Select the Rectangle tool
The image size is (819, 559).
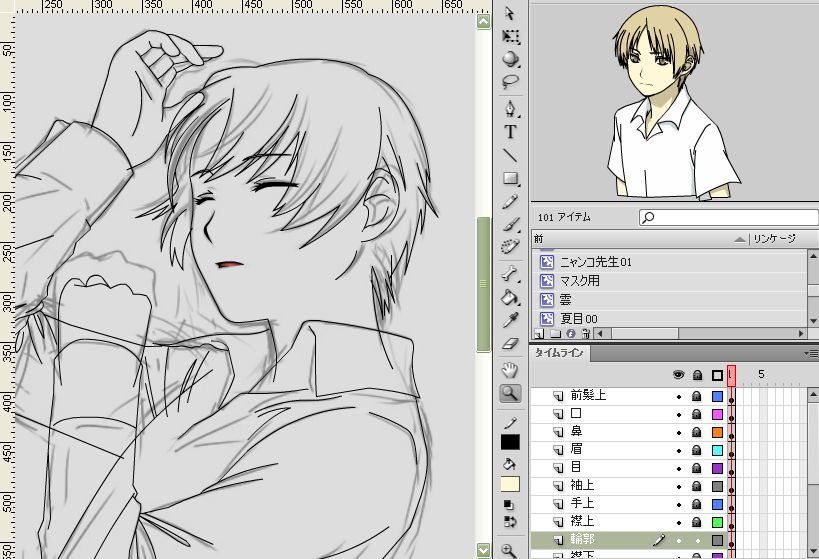click(510, 178)
